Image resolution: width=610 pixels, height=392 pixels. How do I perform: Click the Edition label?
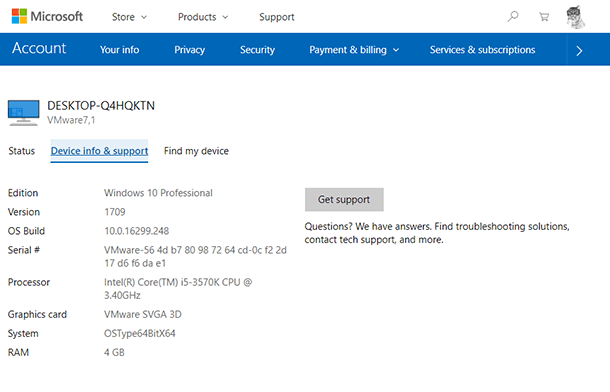tap(23, 193)
